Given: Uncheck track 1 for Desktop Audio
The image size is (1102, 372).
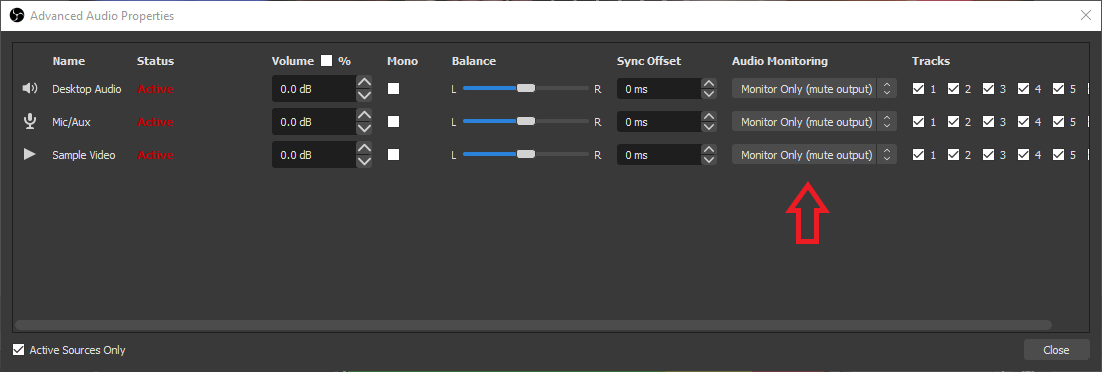Looking at the screenshot, I should coord(918,89).
